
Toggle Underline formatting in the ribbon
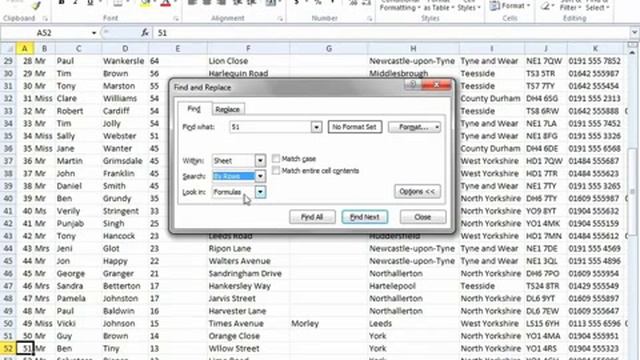pos(90,3)
